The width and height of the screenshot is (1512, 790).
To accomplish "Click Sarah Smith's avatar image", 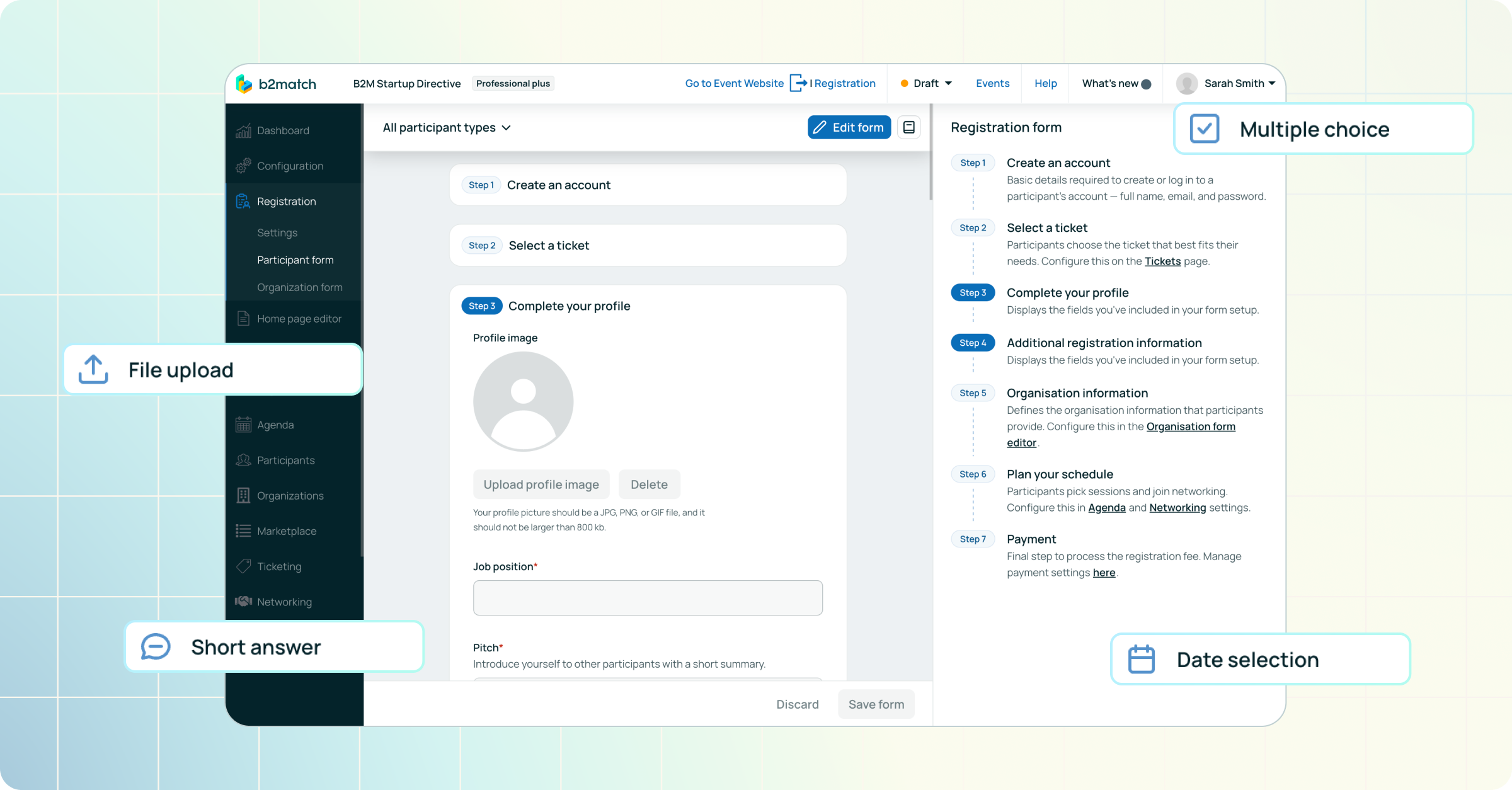I will [x=1186, y=83].
